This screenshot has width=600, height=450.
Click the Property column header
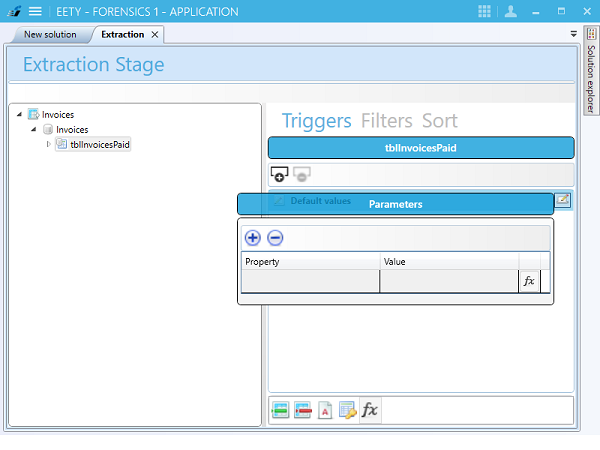tap(310, 262)
